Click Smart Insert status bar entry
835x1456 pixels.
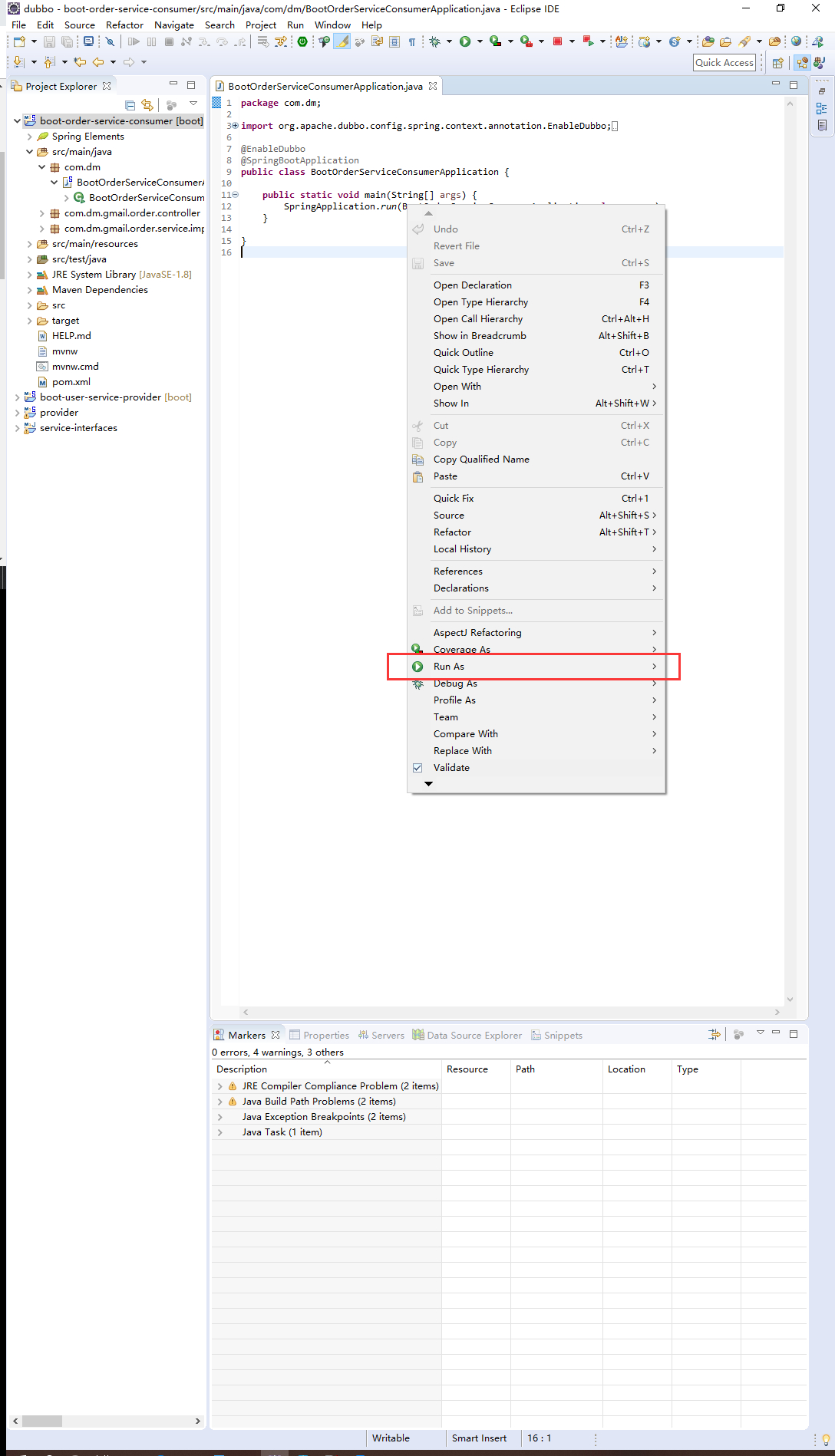(x=479, y=1438)
